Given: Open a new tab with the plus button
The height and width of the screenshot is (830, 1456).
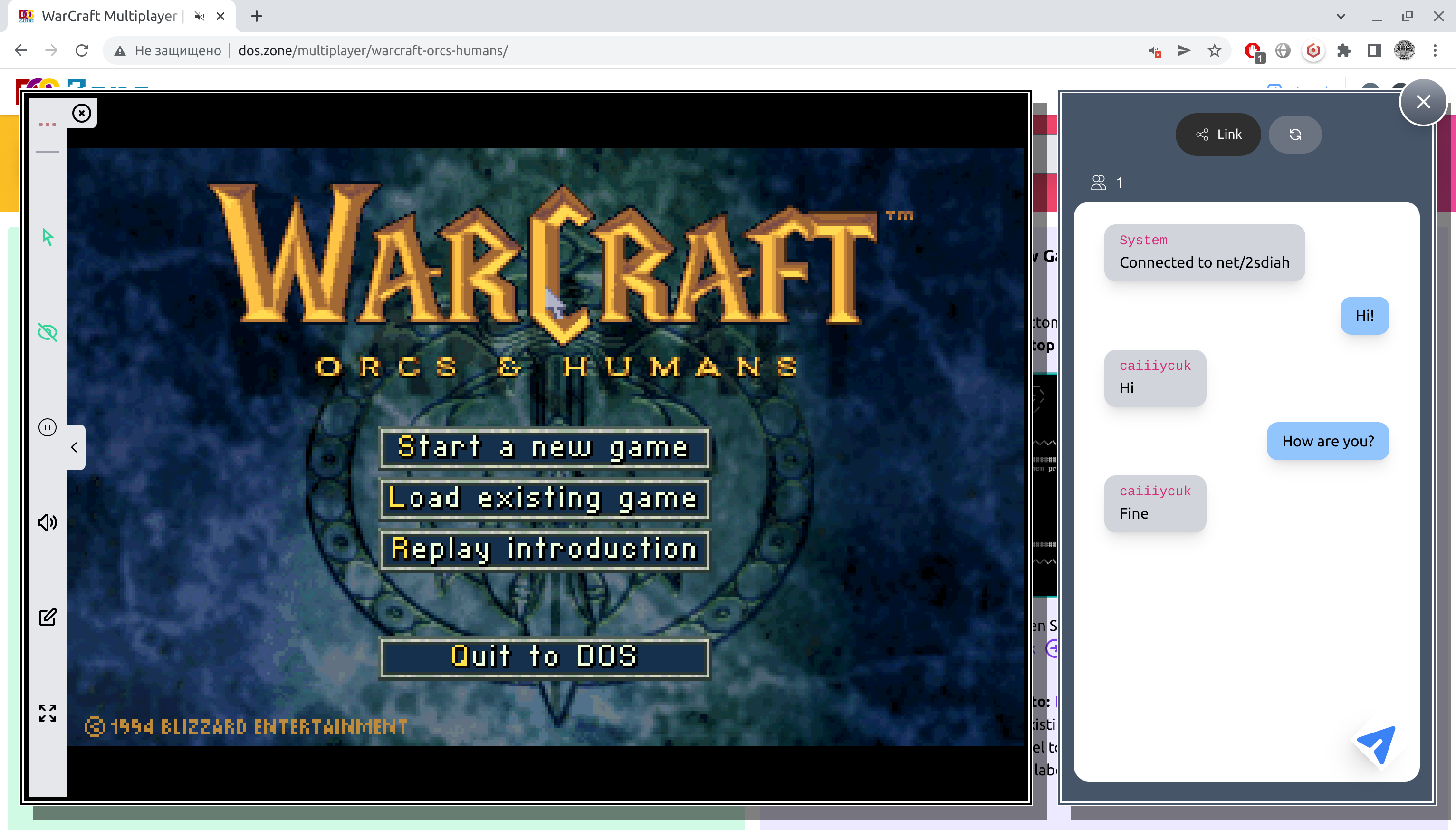Looking at the screenshot, I should (x=257, y=16).
